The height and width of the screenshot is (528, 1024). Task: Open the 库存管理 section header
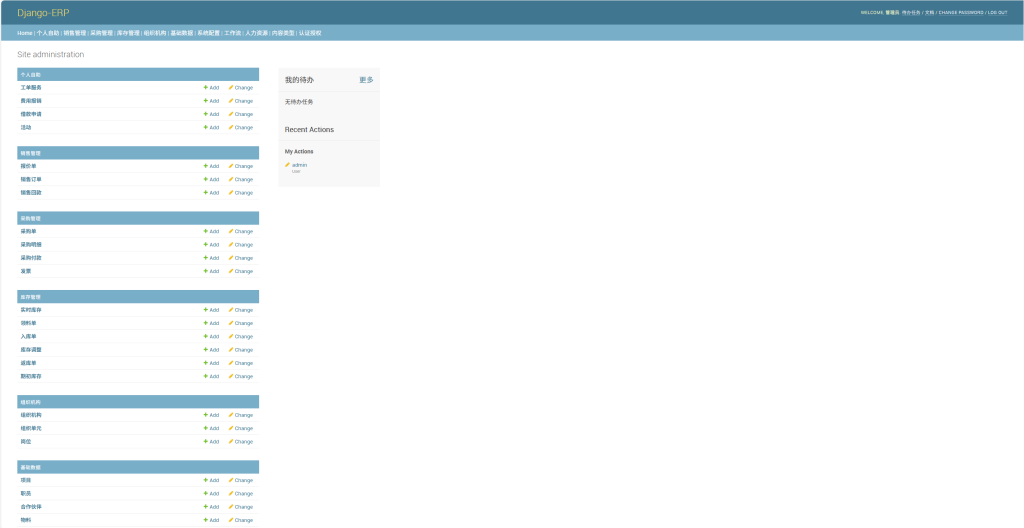31,297
